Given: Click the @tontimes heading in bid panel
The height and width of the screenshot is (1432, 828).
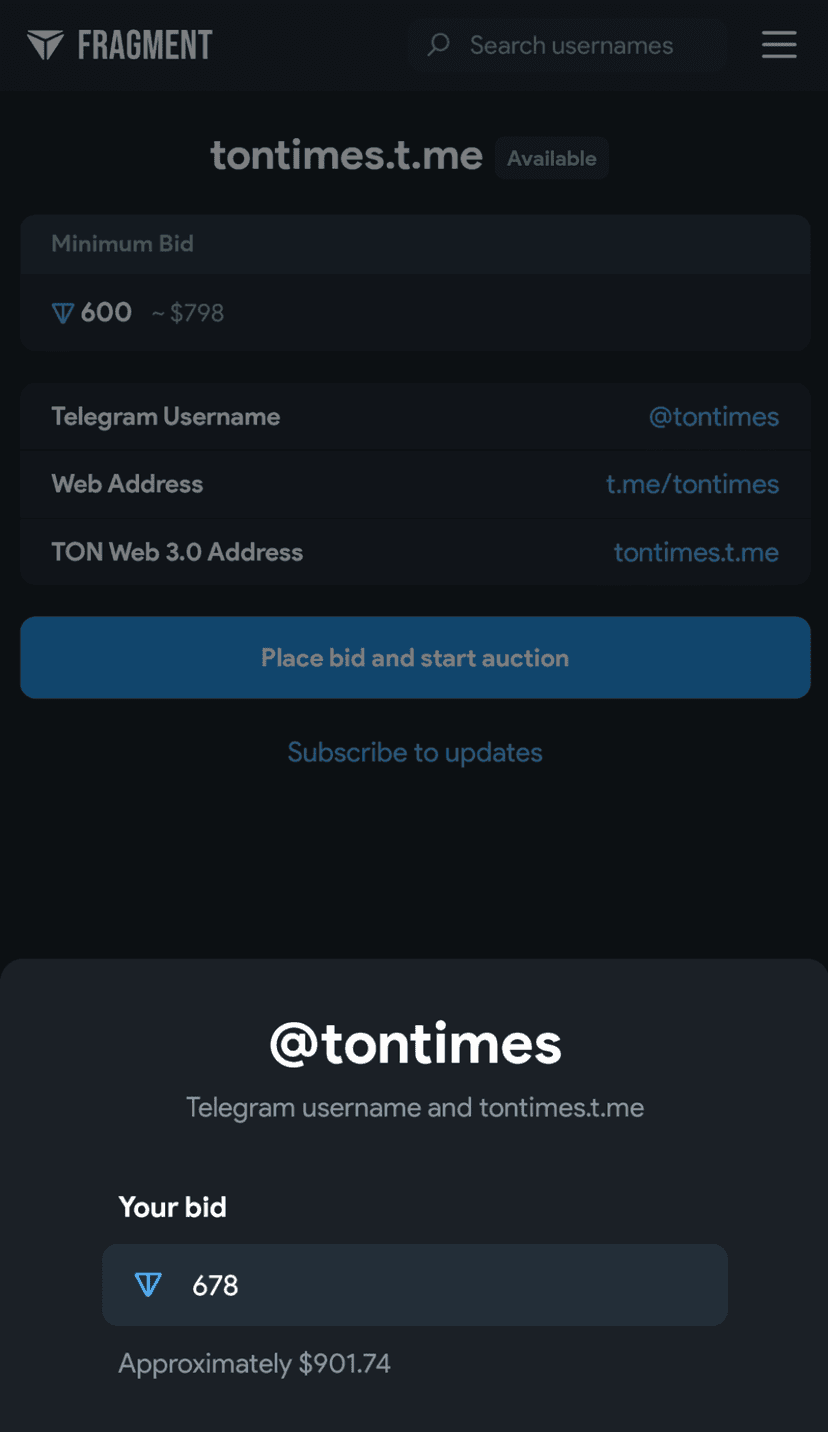Looking at the screenshot, I should coord(415,1044).
